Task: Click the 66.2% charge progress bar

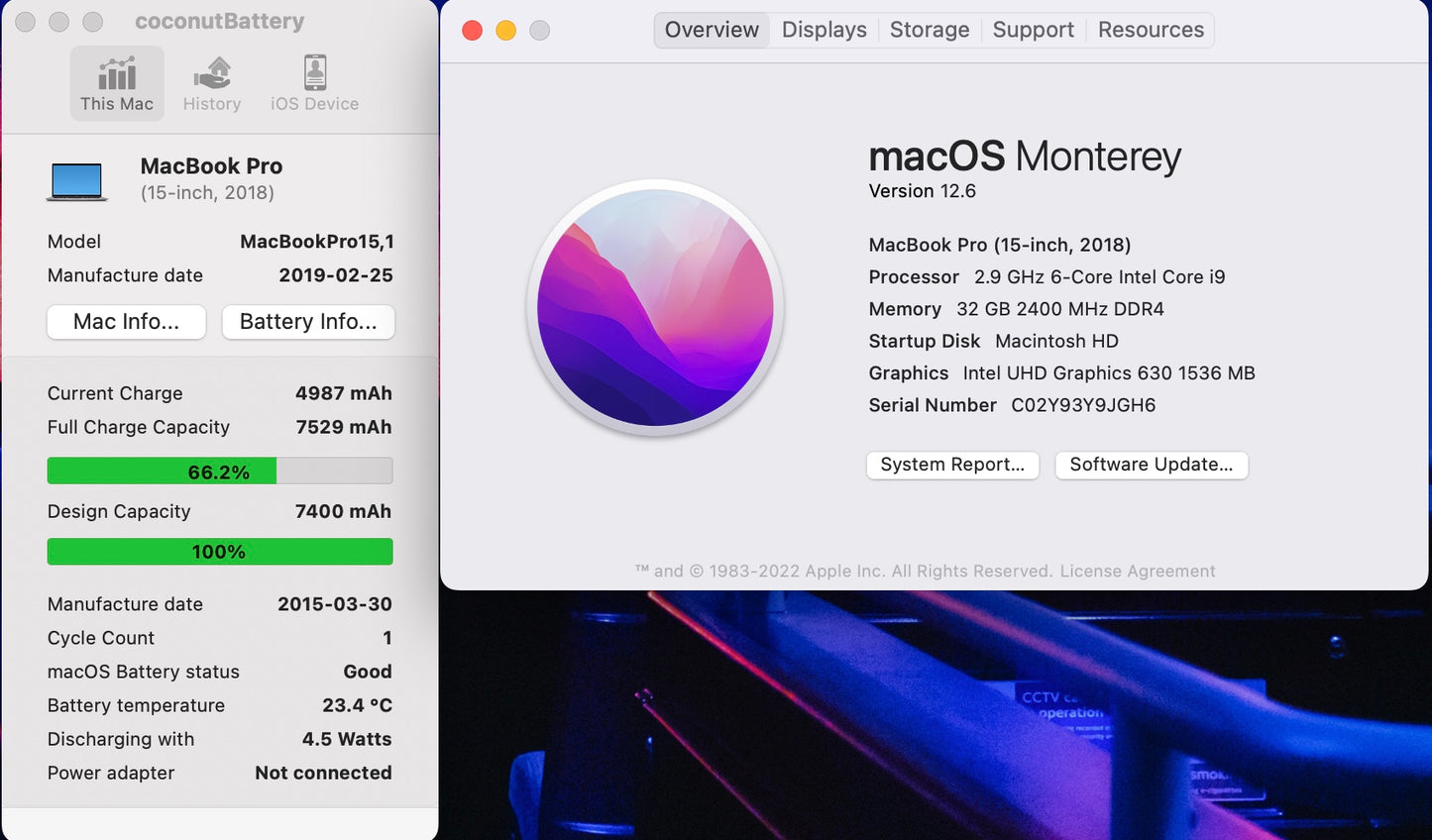Action: coord(219,471)
